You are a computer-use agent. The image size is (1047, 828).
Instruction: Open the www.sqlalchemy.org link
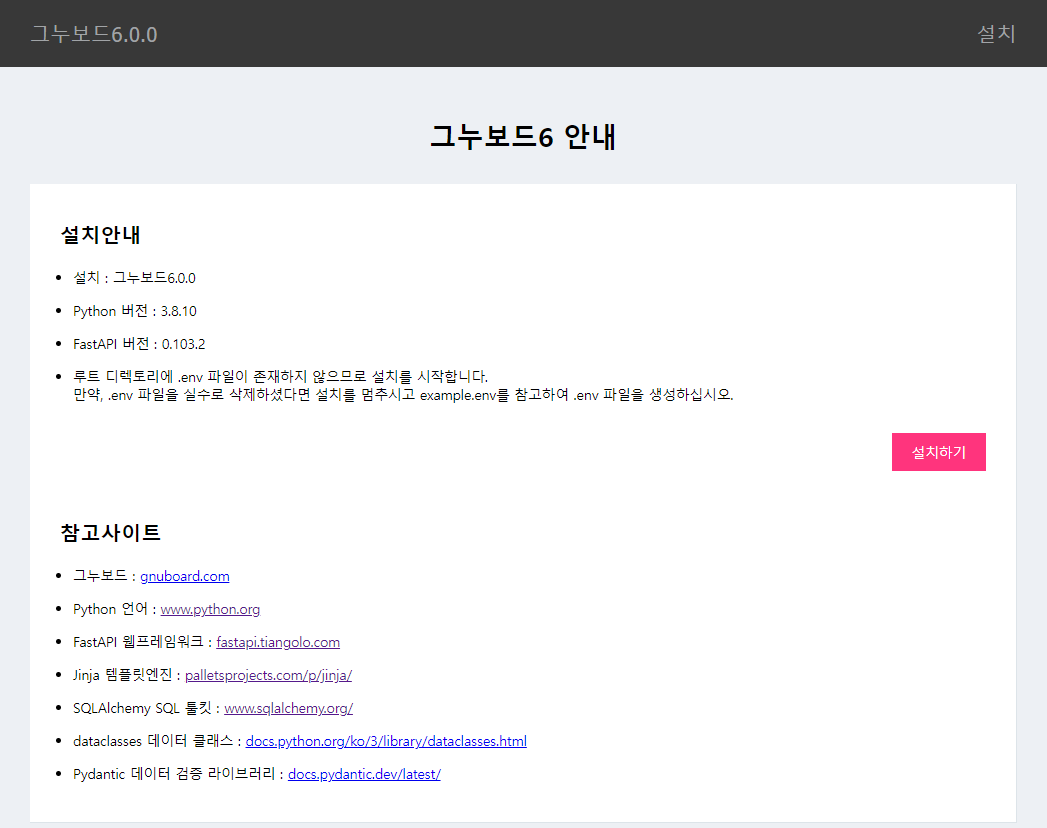coord(288,708)
